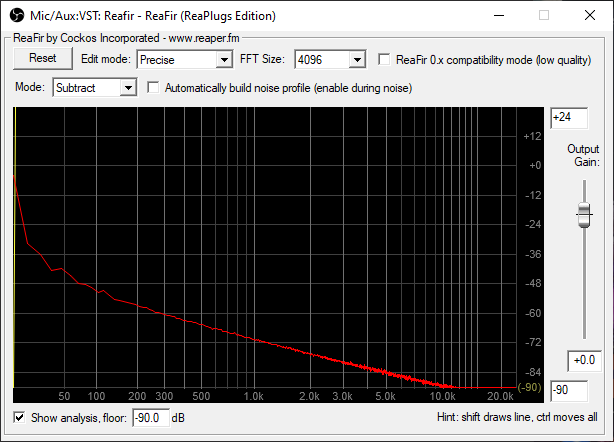
Task: Open the Mode dropdown showing Subtract
Action: (94, 87)
